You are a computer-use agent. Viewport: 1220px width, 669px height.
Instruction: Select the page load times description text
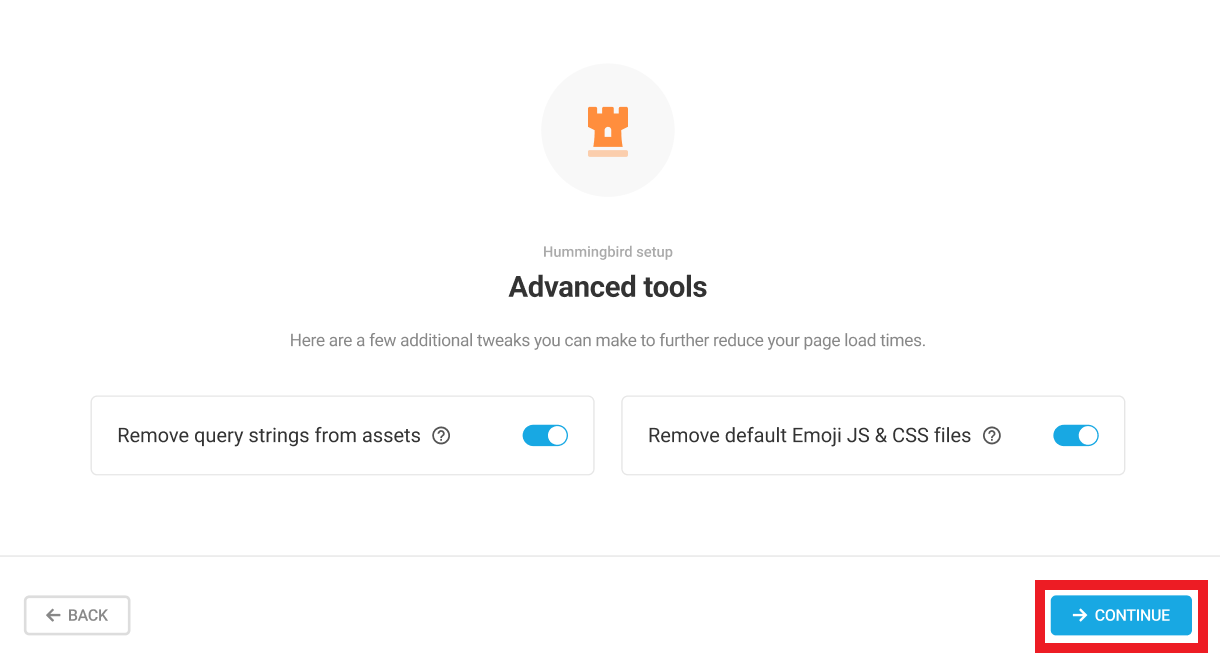tap(608, 340)
